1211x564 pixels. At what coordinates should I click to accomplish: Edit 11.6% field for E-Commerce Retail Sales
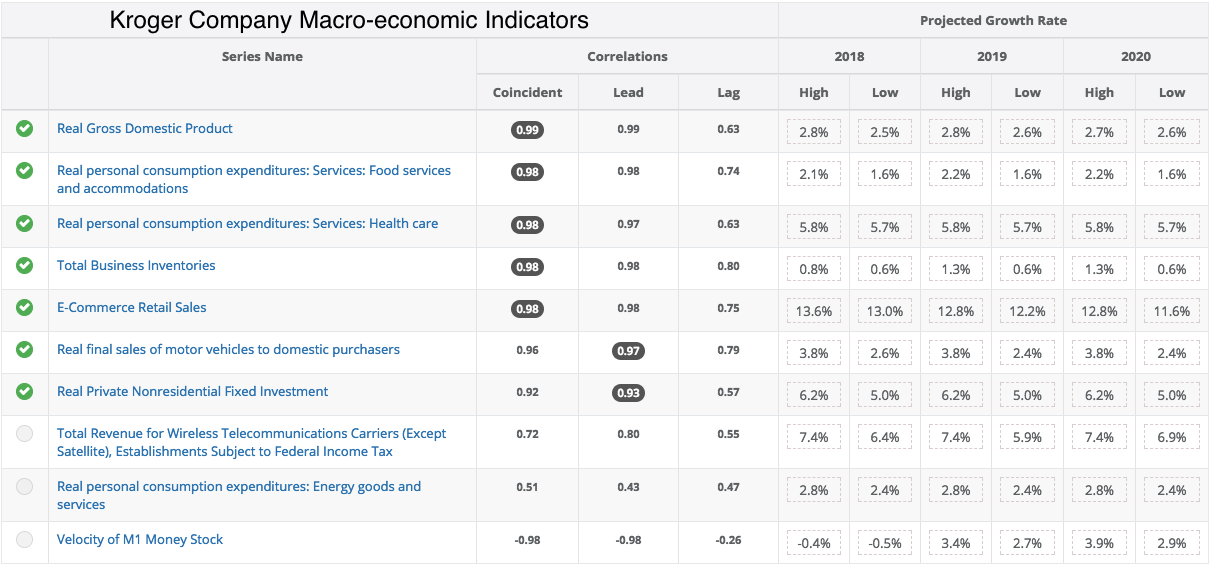(1172, 311)
